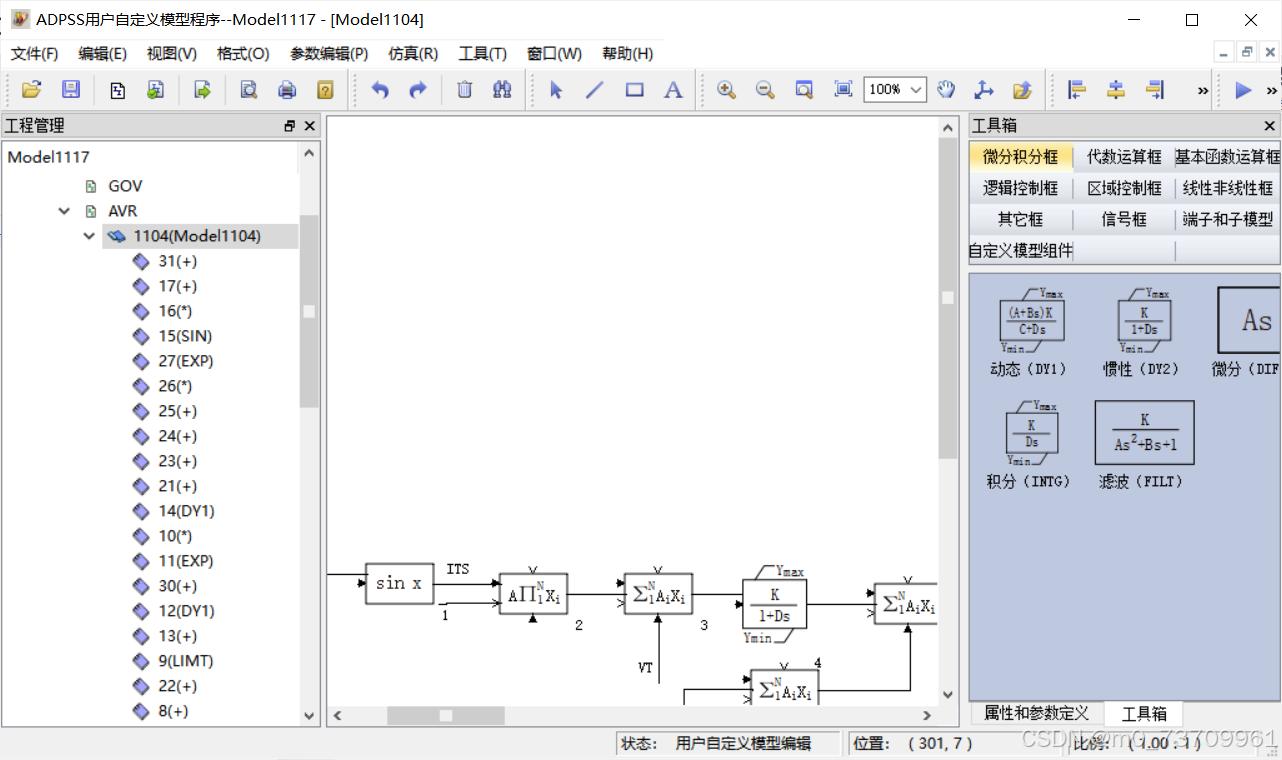
Task: Select the 滤波（FILT）filter component
Action: [1143, 433]
